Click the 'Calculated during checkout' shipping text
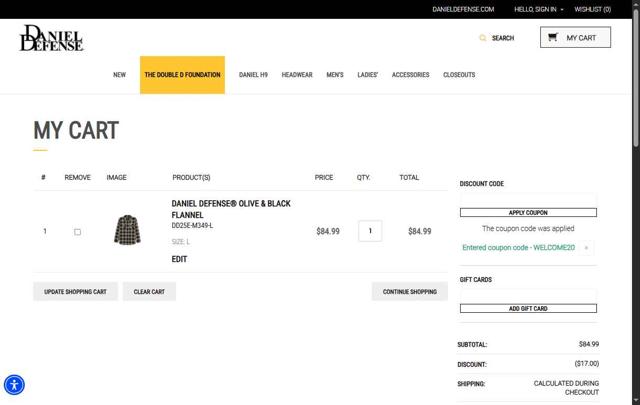Viewport: 640px width, 405px height. [x=566, y=388]
